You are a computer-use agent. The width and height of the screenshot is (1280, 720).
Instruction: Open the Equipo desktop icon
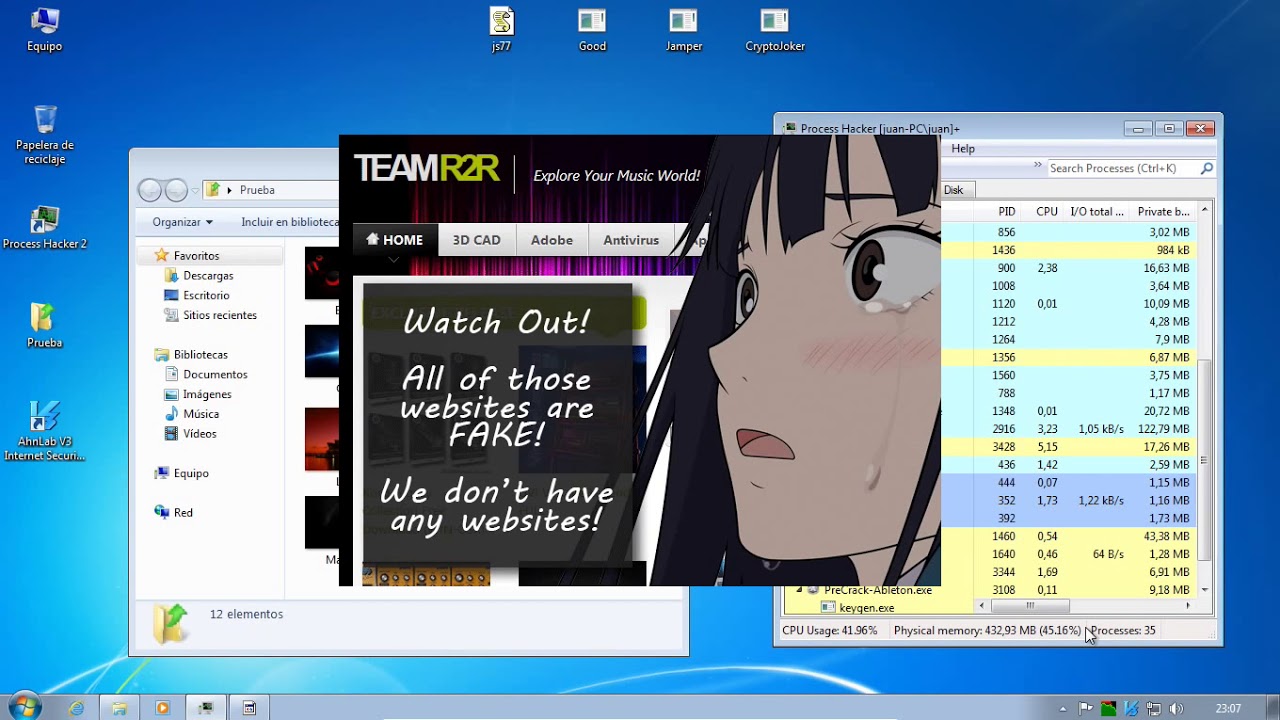coord(44,29)
